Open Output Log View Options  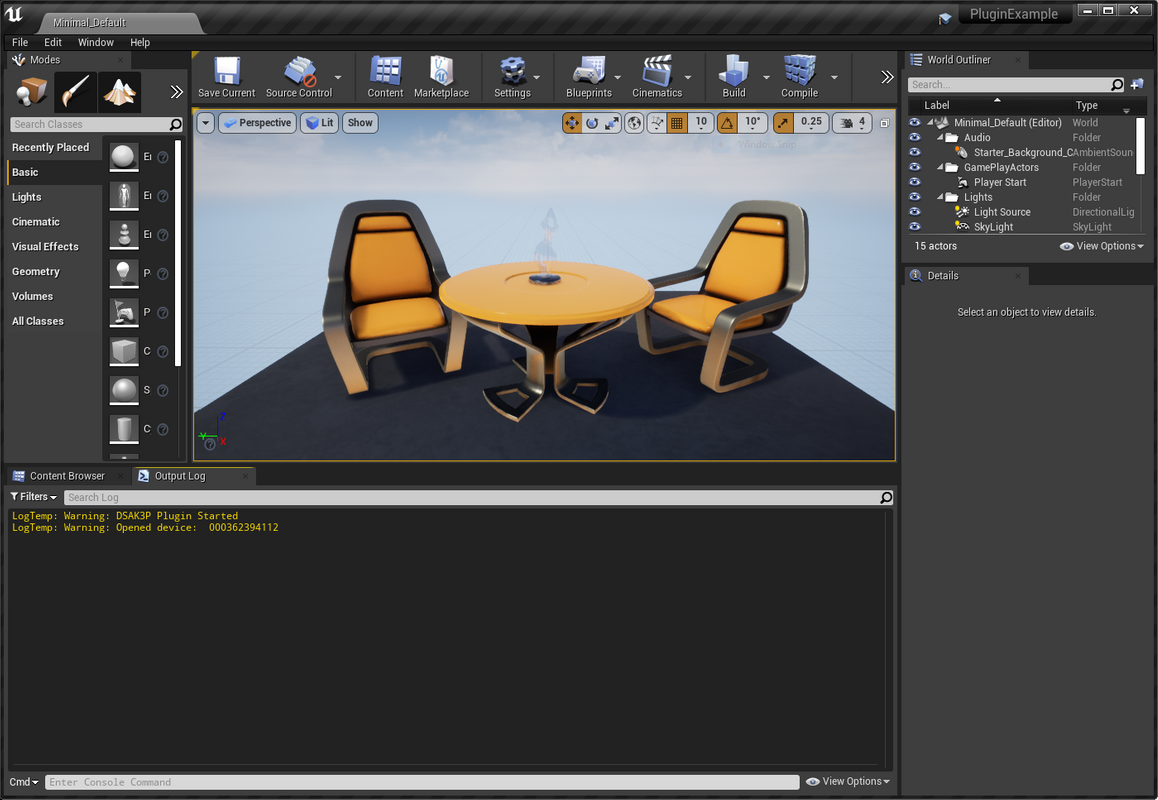click(848, 782)
